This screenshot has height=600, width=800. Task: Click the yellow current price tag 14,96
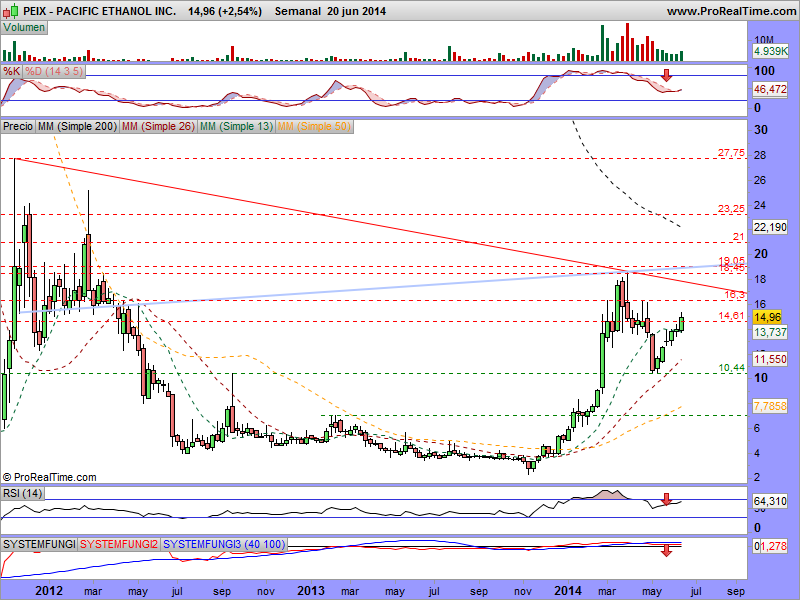tap(767, 317)
